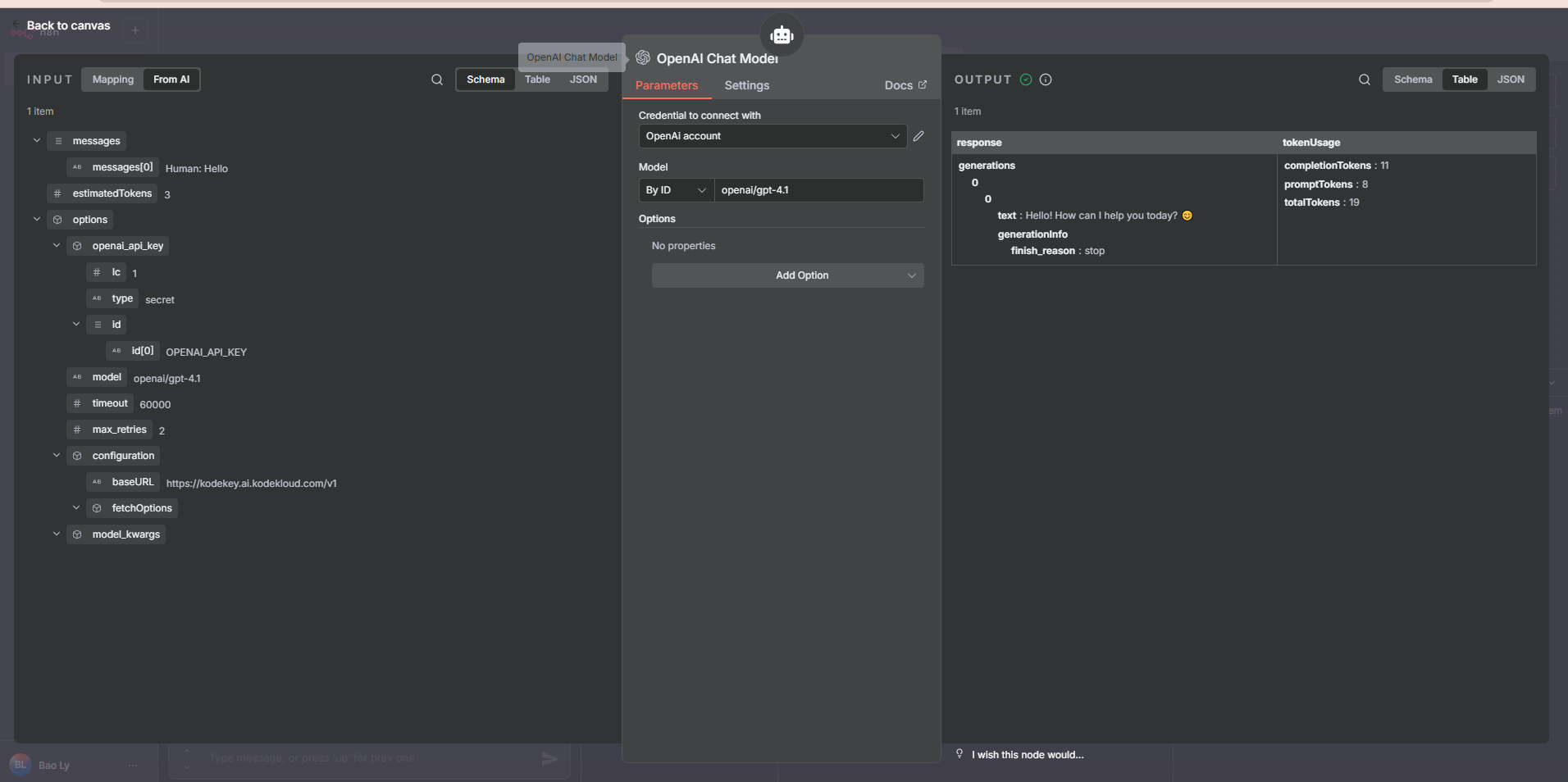Click the lightbulb icon beside feedback text
The height and width of the screenshot is (782, 1568).
point(959,754)
